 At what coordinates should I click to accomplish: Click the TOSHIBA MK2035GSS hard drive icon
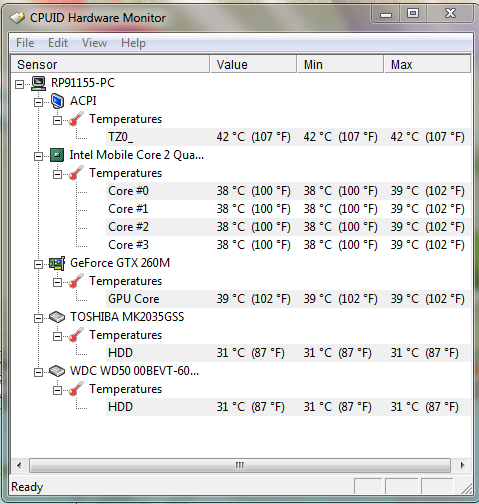pos(57,317)
